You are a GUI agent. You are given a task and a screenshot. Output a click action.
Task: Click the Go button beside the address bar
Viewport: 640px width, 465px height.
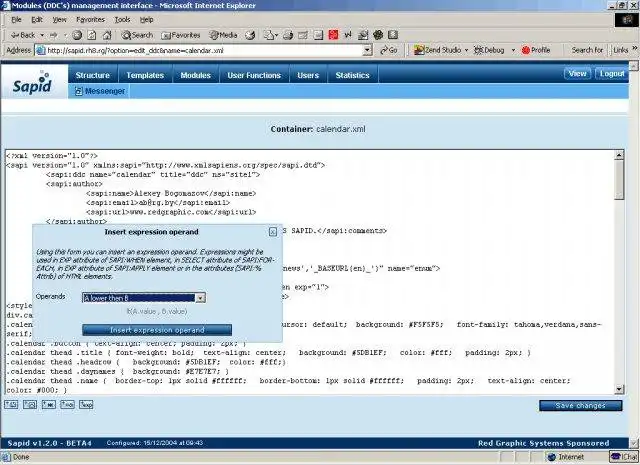[x=389, y=50]
